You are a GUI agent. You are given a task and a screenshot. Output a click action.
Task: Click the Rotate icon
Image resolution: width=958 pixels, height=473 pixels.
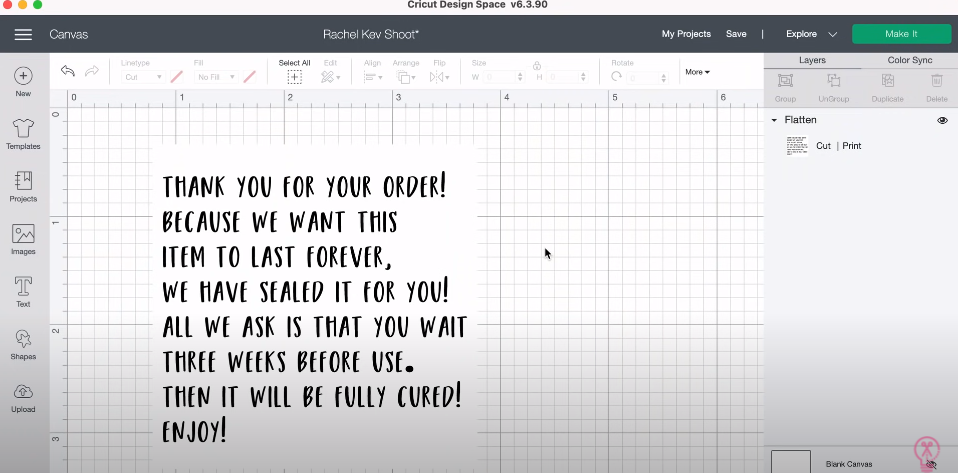[616, 77]
